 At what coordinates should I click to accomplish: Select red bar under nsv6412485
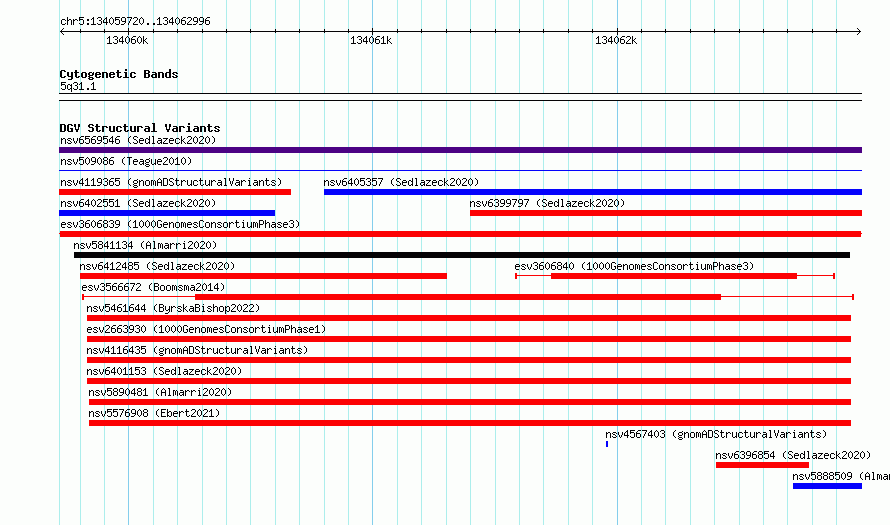click(263, 276)
